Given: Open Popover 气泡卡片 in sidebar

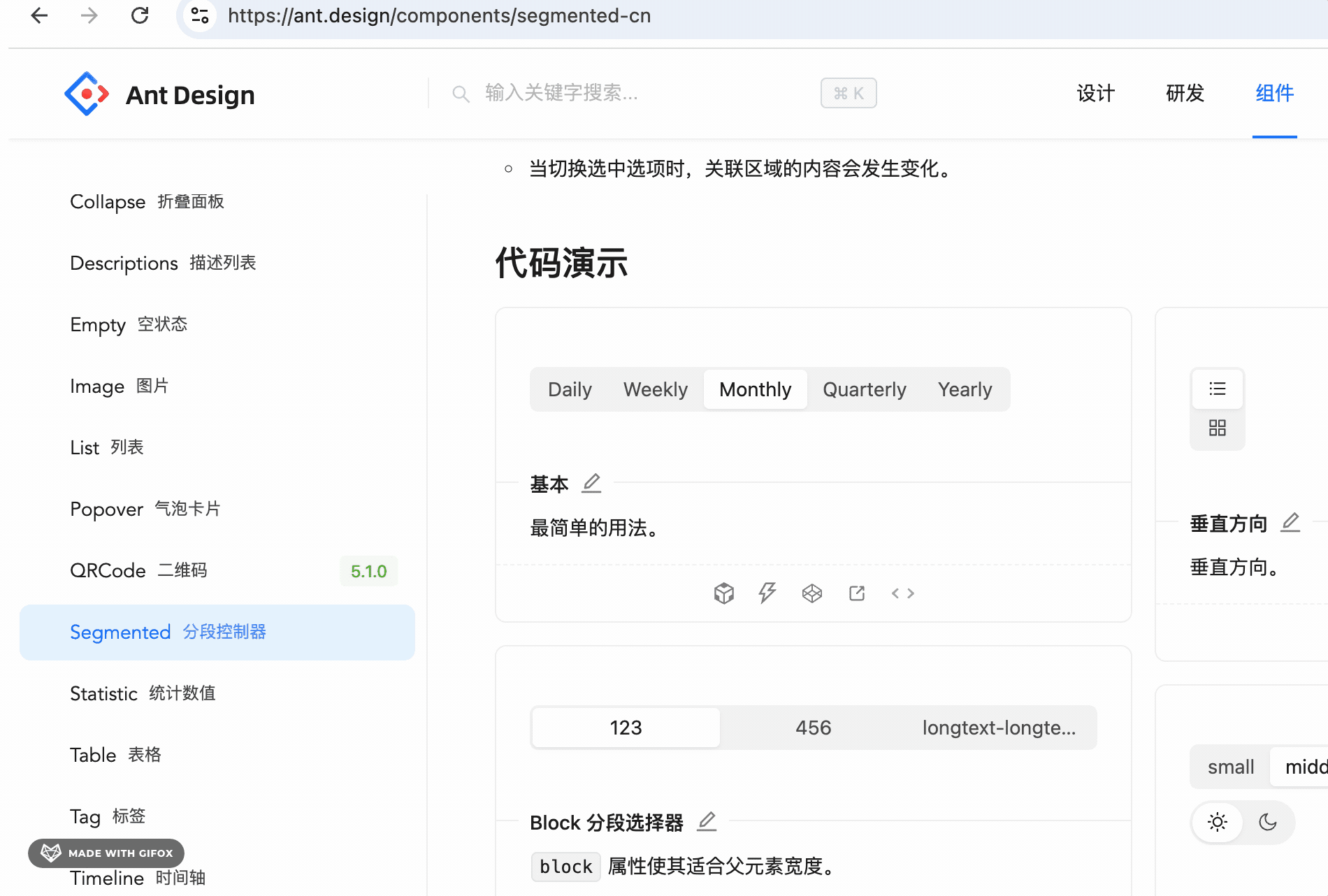Looking at the screenshot, I should pos(217,510).
